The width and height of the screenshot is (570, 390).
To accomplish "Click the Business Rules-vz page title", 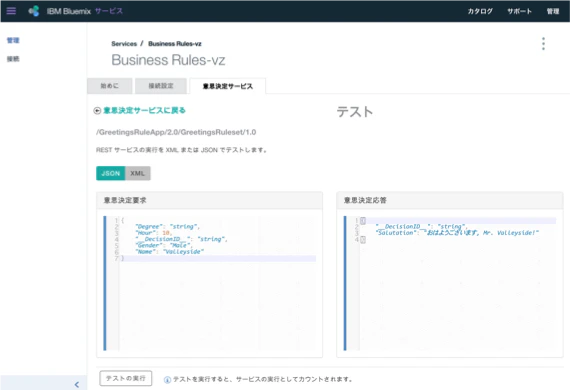I will 168,60.
